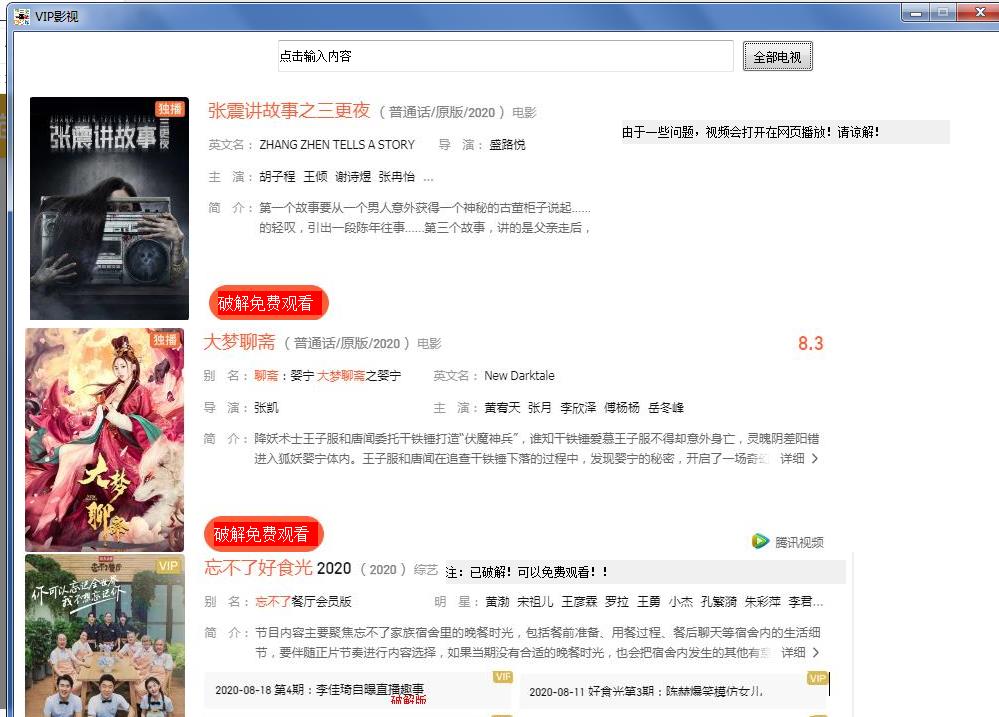Screen dimensions: 999x717
Task: Click actor 王倾 link
Action: pyautogui.click(x=315, y=177)
